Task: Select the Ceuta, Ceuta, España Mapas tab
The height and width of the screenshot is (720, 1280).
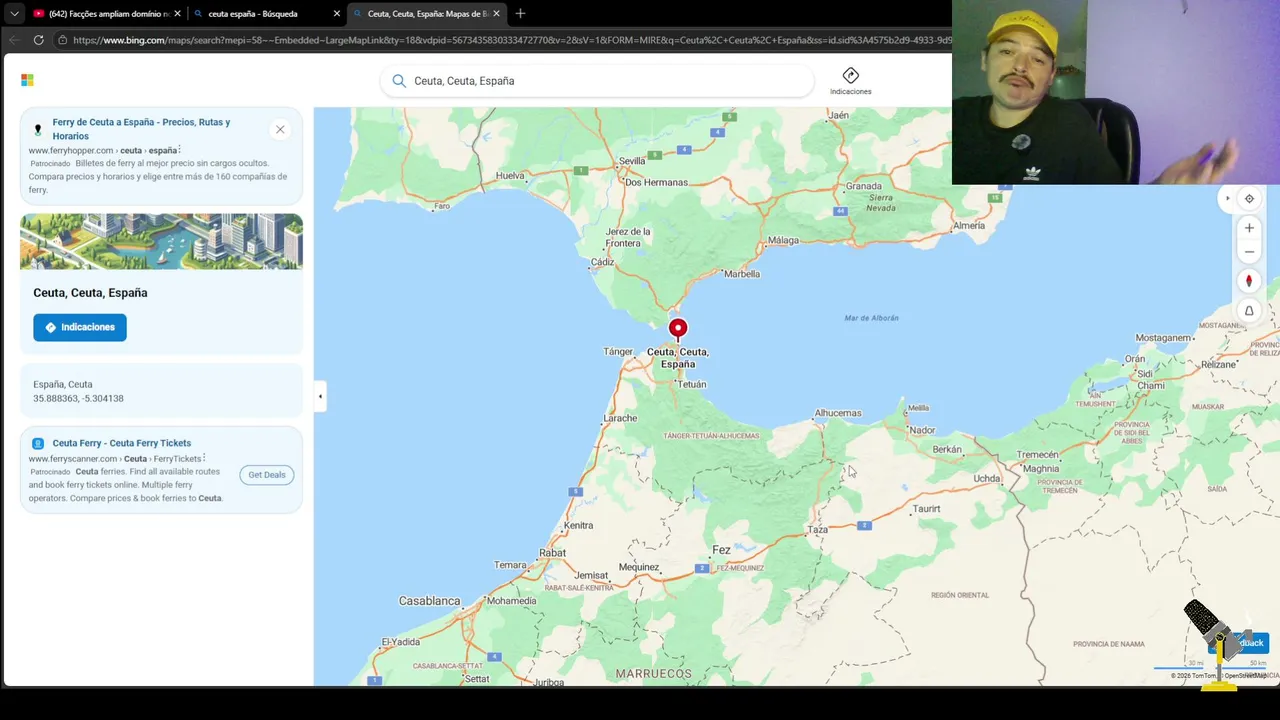Action: (425, 14)
